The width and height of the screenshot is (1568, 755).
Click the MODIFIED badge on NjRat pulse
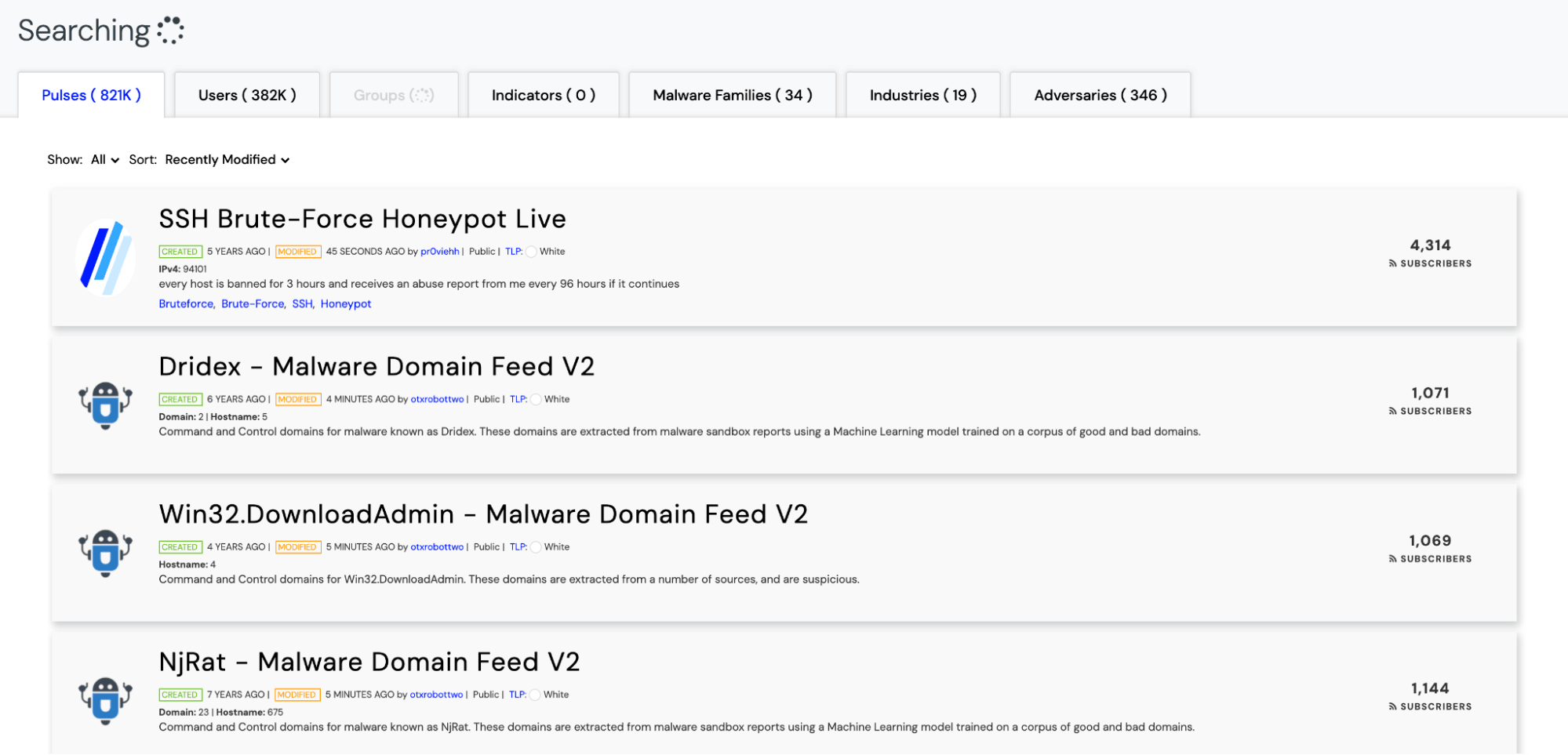point(297,695)
